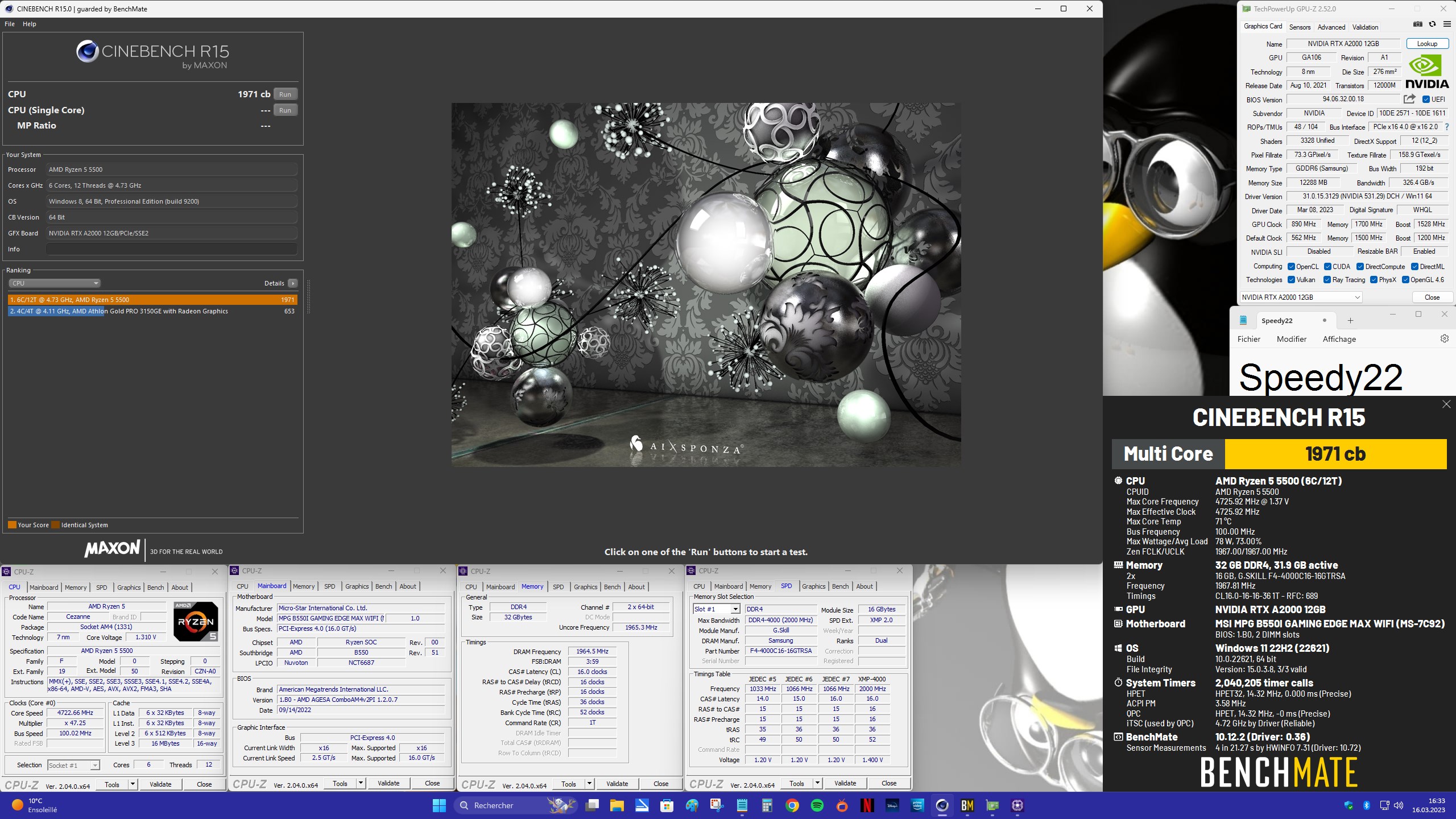Click Validate in the CPU-Z SPD window
This screenshot has width=1456, height=819.
pyautogui.click(x=845, y=783)
